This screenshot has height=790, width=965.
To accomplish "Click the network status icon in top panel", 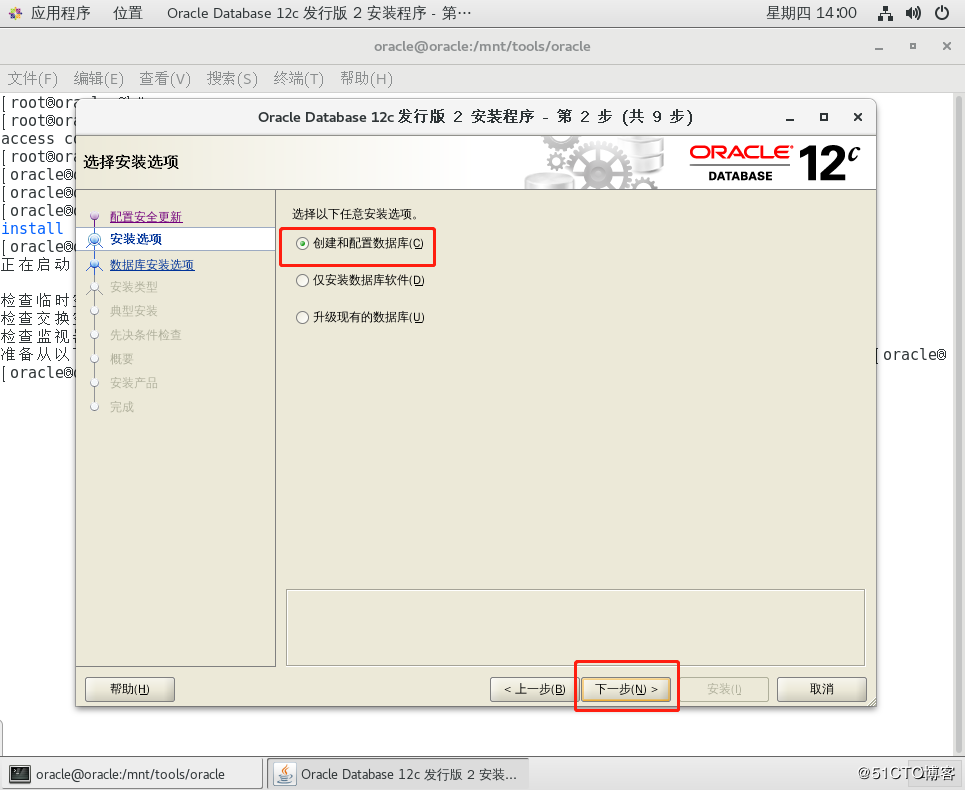I will point(885,13).
